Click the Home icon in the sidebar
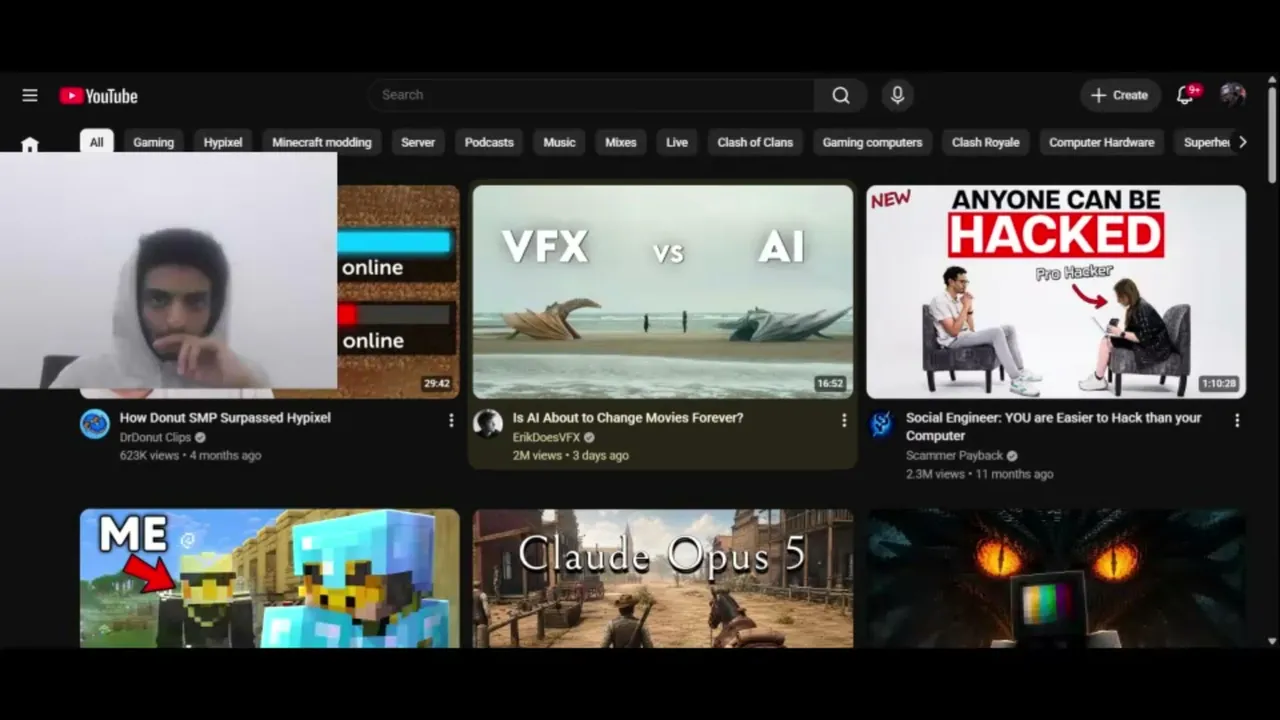 coord(30,145)
